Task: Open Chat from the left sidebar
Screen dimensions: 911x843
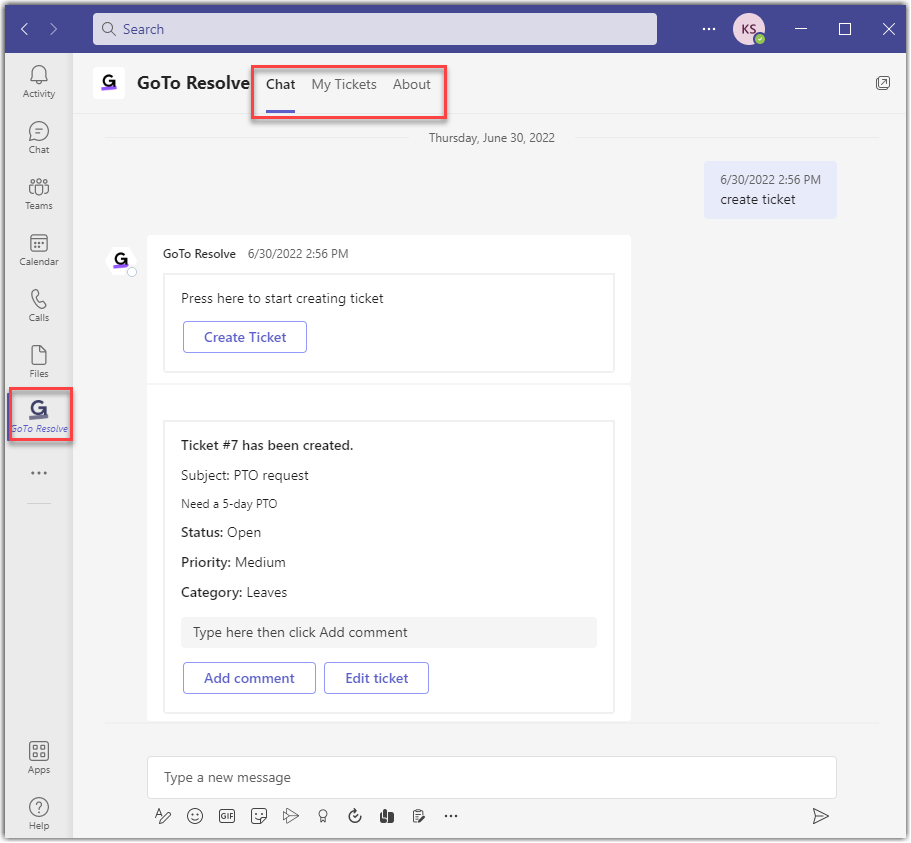Action: [x=39, y=138]
